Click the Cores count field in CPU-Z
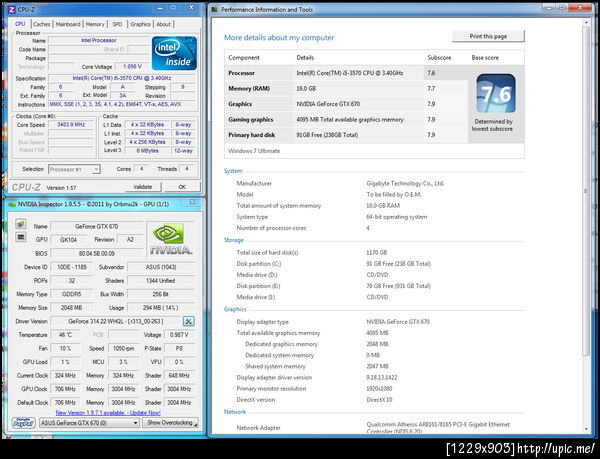This screenshot has height=459, width=600. (x=141, y=169)
